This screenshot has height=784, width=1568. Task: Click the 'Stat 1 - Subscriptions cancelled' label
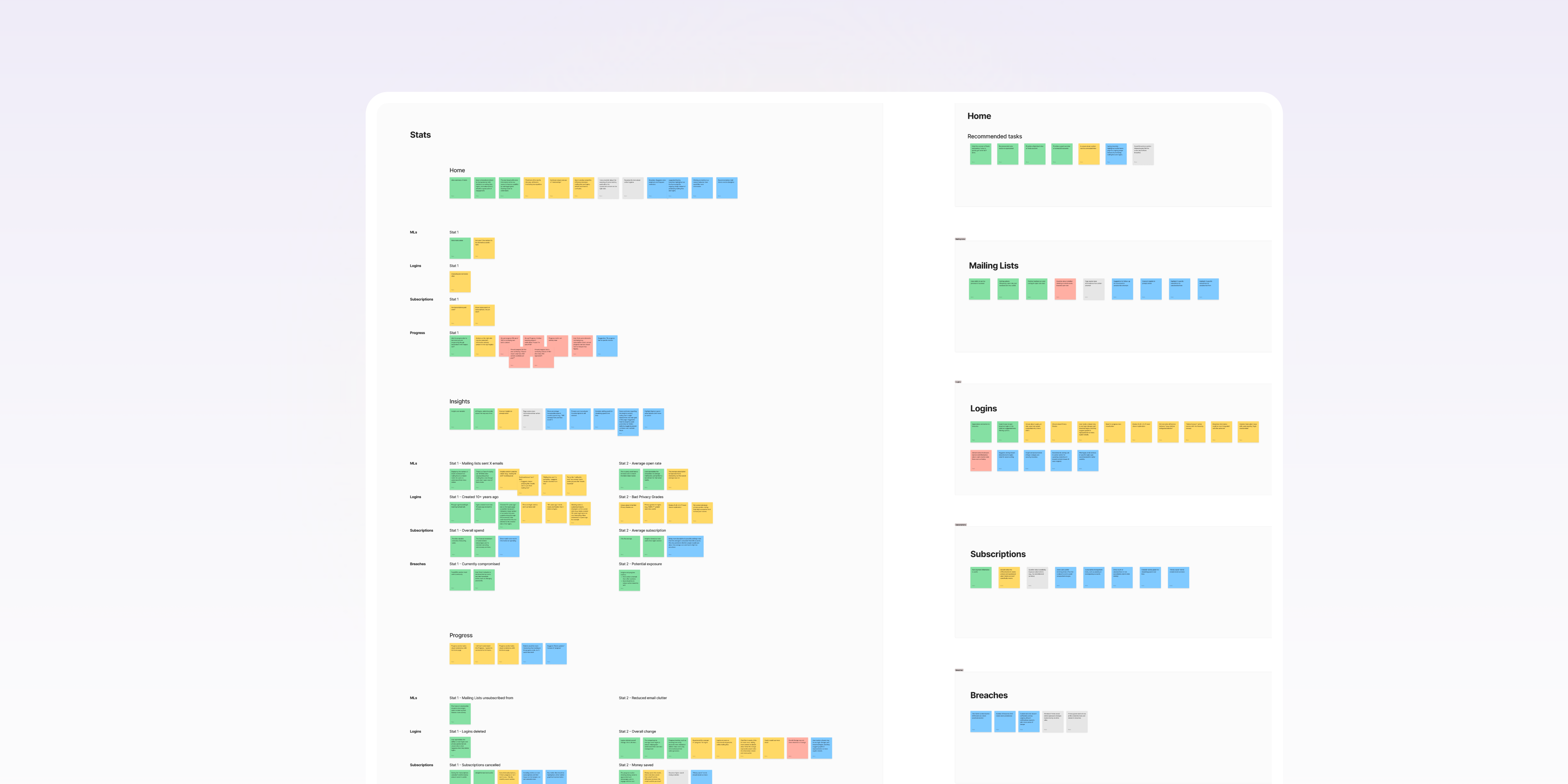[x=475, y=765]
